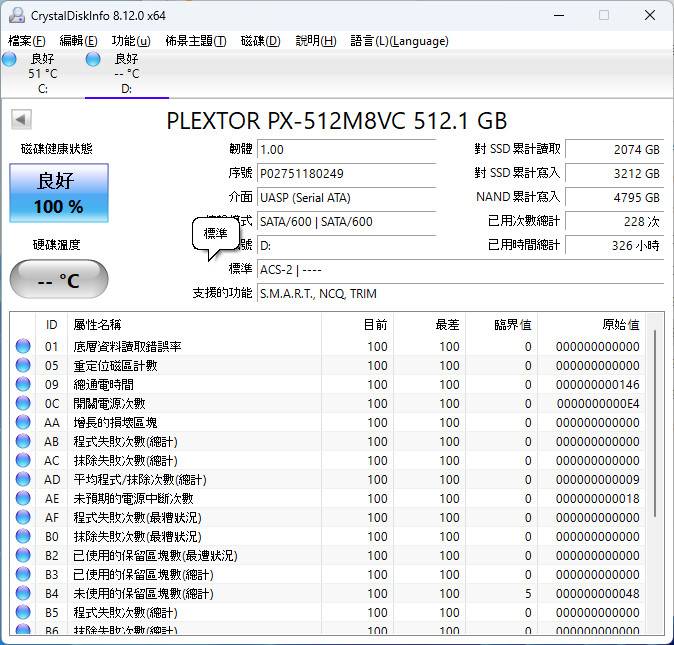Open the 語言(L)(Language) menu
The height and width of the screenshot is (645, 674).
(x=399, y=41)
